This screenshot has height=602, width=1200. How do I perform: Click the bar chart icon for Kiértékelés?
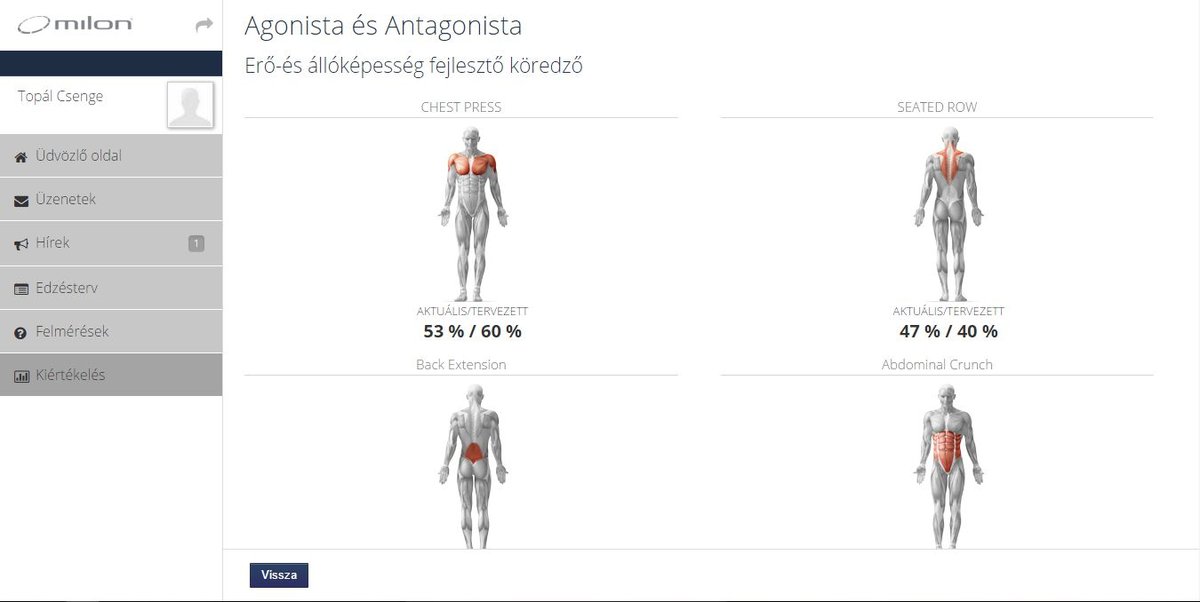(21, 377)
